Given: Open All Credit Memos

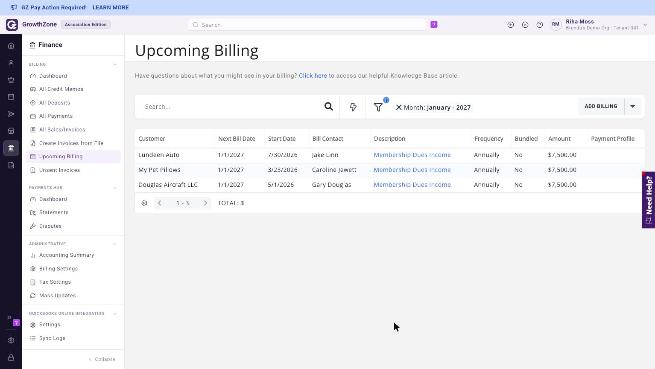Looking at the screenshot, I should (x=61, y=89).
